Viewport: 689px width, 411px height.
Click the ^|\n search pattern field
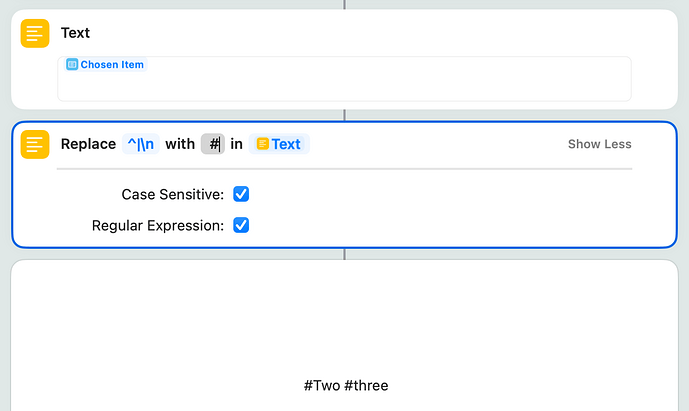[140, 144]
